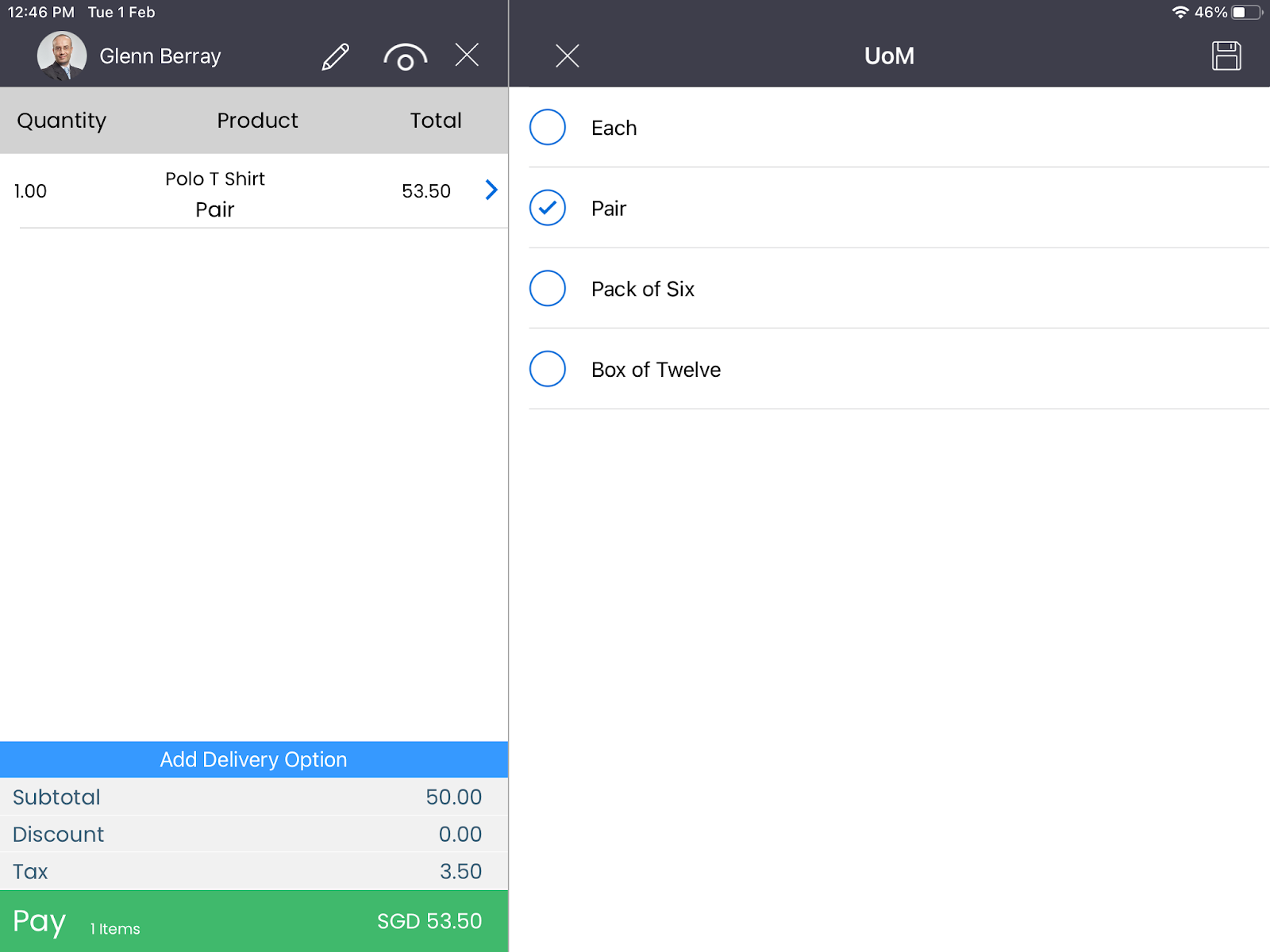Close the UoM panel

pos(567,56)
